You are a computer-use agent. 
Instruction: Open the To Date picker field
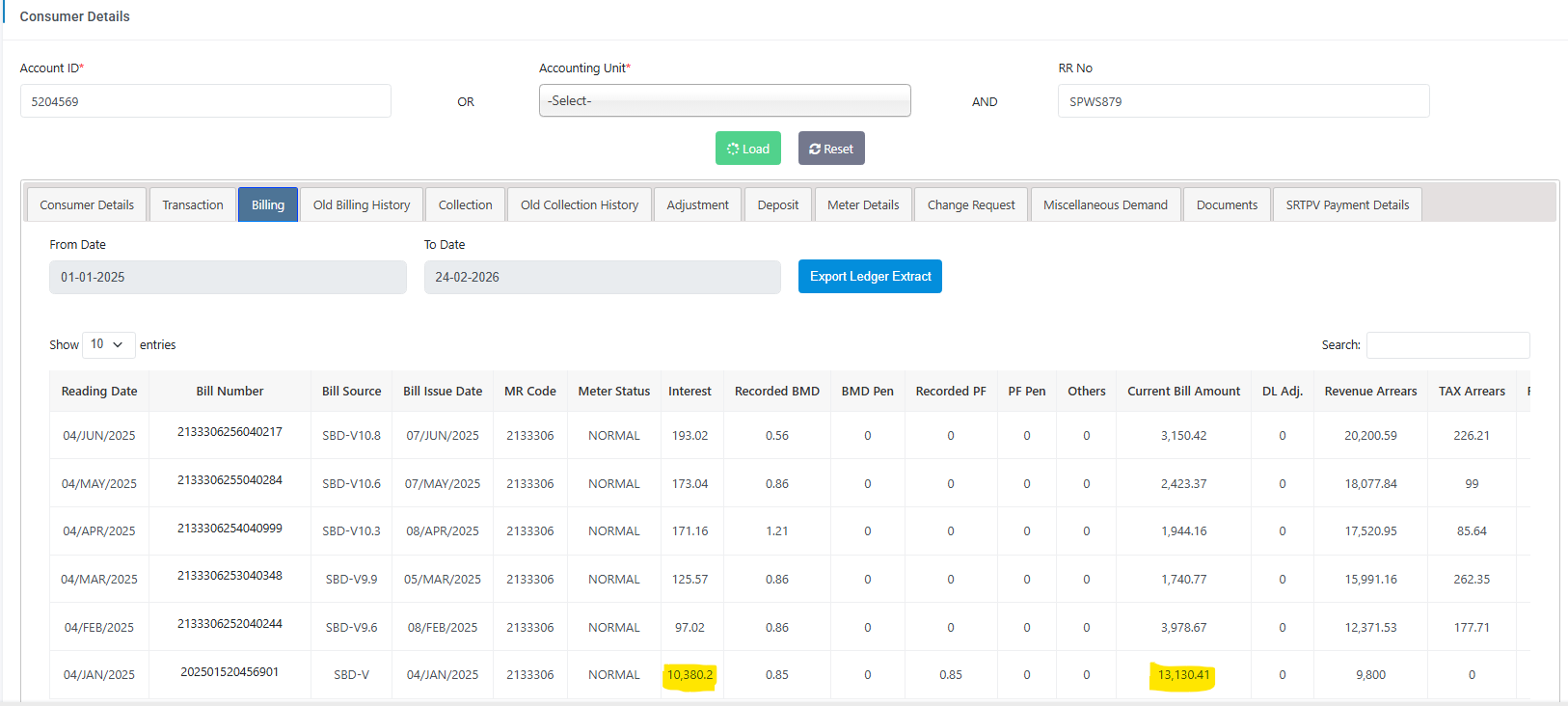pos(602,277)
